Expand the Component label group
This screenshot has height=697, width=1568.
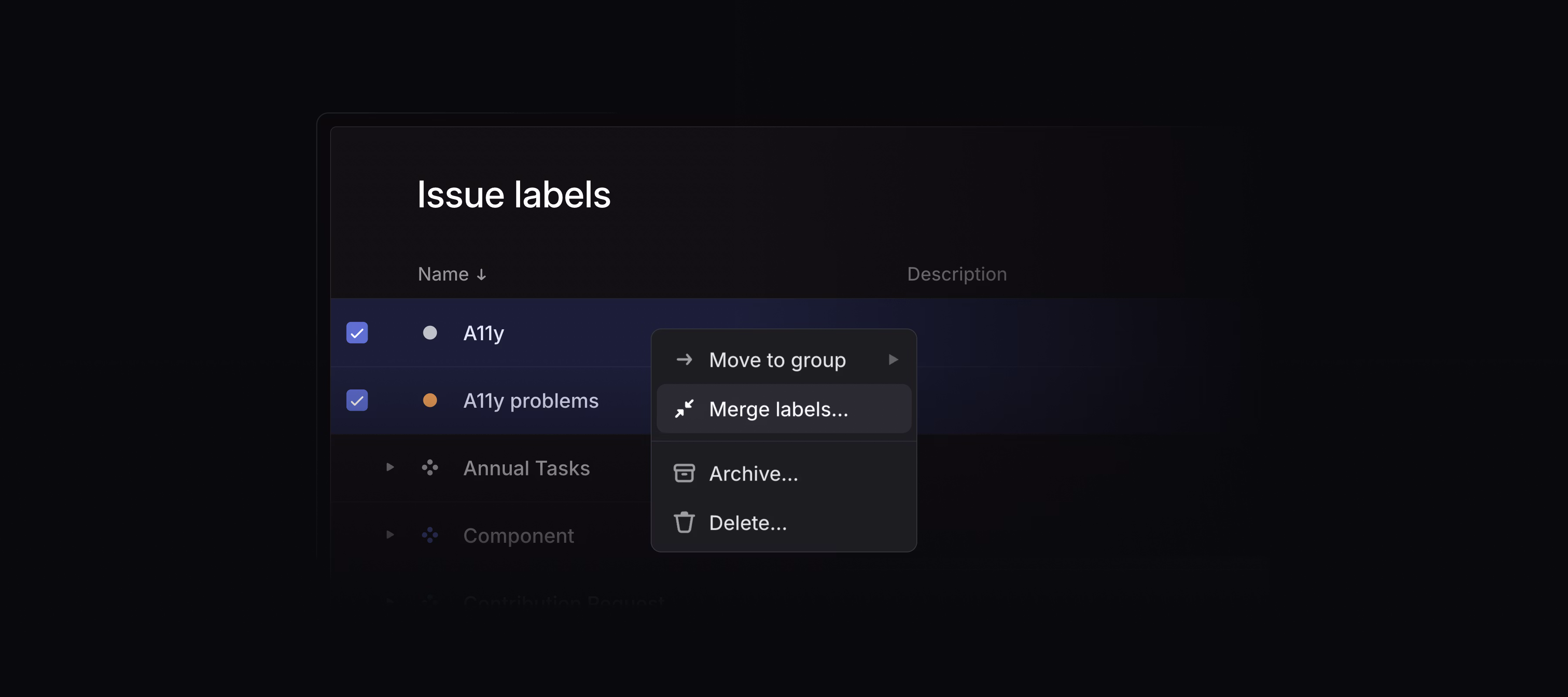390,535
